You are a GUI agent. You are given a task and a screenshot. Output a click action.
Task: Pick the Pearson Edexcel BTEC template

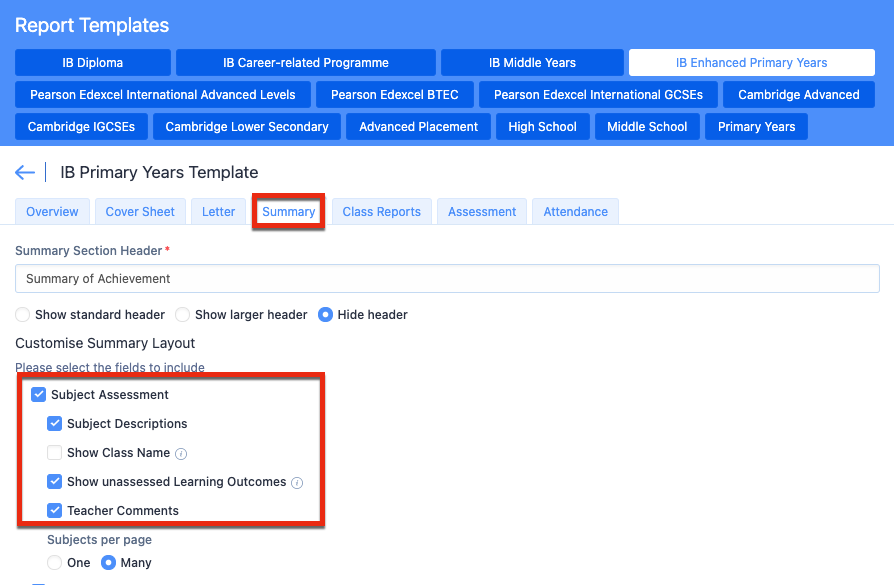click(395, 95)
